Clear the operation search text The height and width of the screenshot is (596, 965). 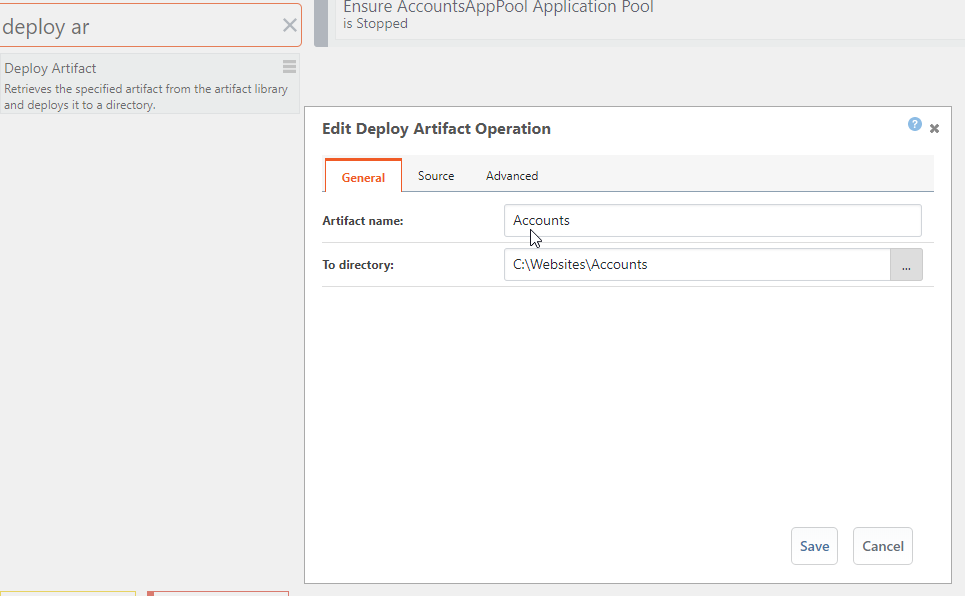click(x=289, y=26)
